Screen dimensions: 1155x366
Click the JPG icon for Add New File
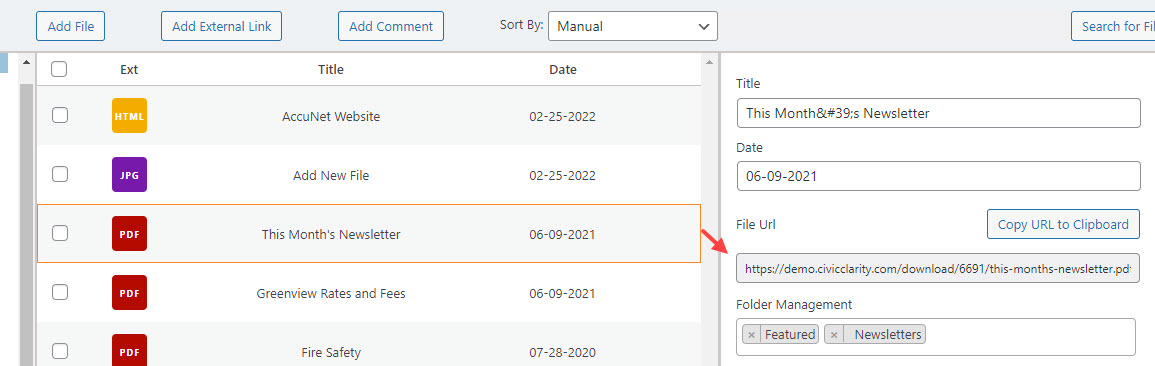pos(130,175)
